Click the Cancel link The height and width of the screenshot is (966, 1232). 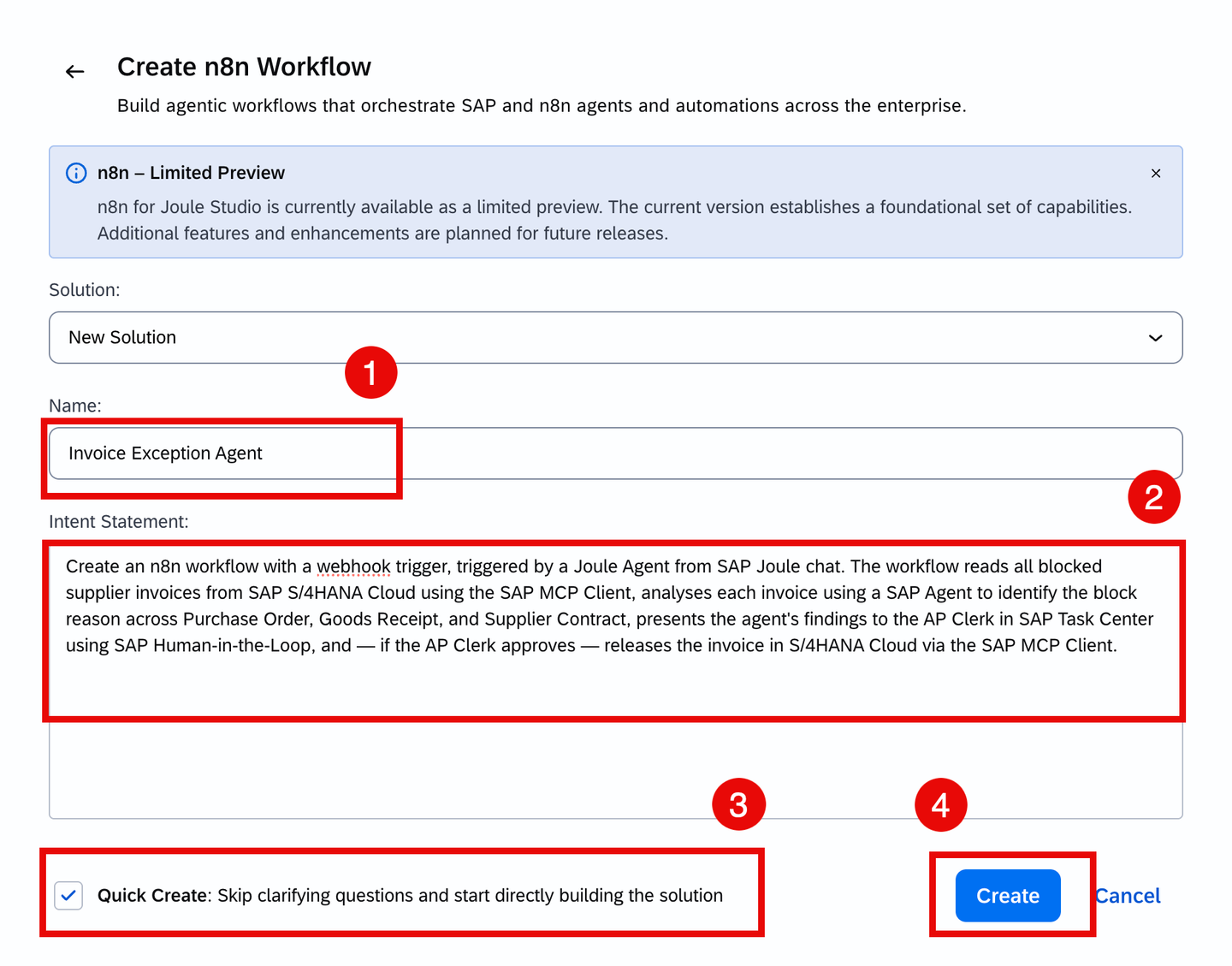click(1128, 896)
